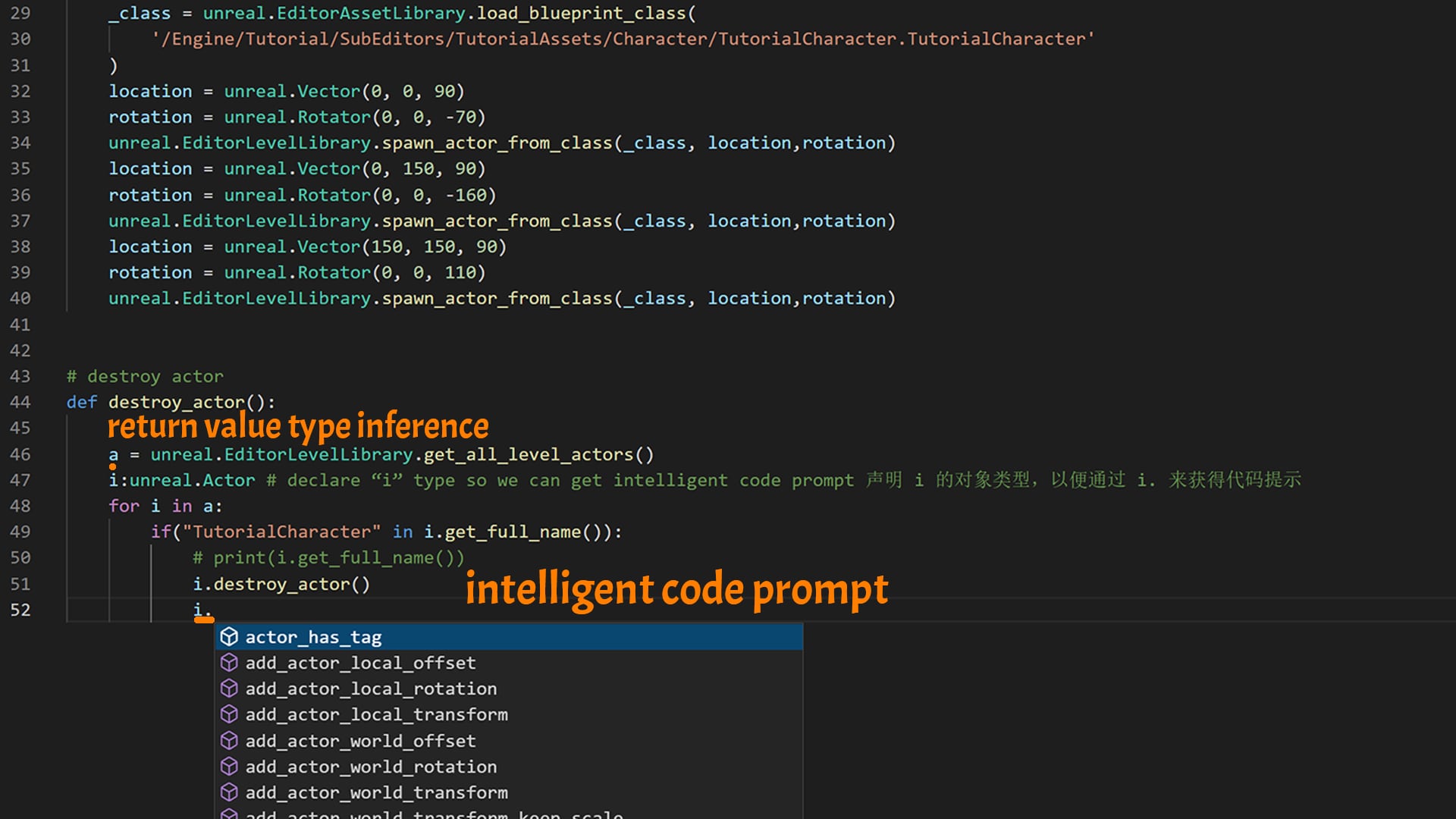The image size is (1456, 819).
Task: Click the cube icon next to add_actor_world_offset
Action: (x=229, y=741)
